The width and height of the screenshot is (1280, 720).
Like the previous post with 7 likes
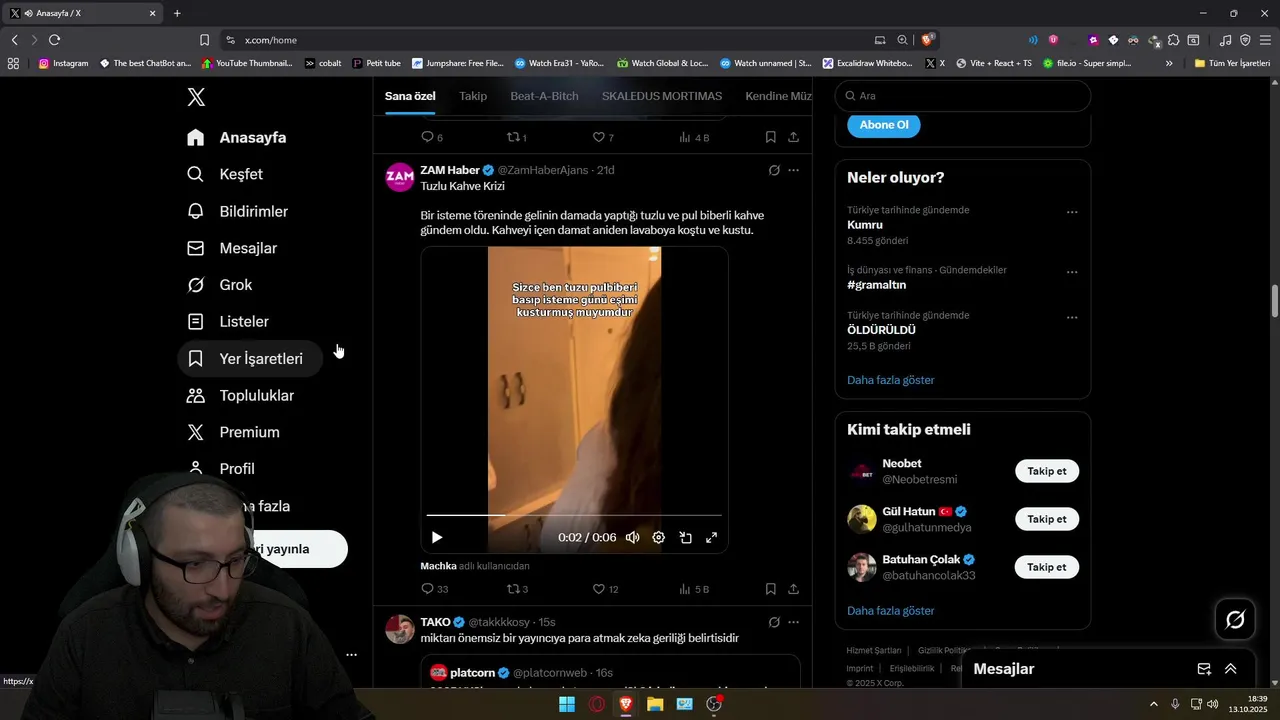coord(603,137)
